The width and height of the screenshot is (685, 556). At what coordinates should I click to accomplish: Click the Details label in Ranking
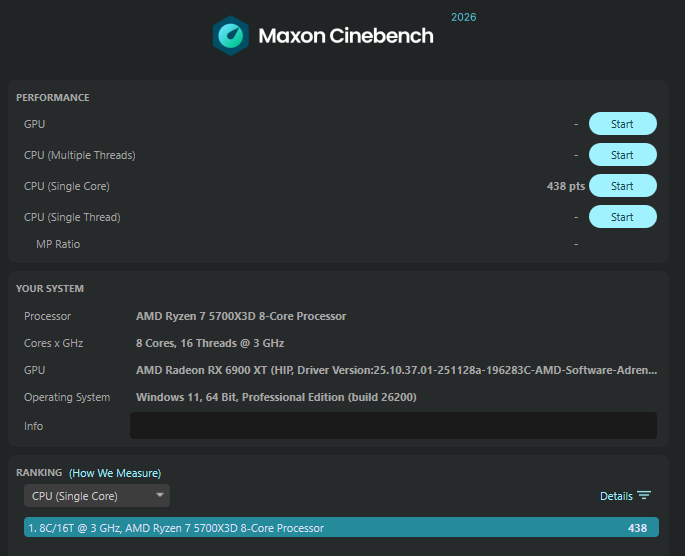[x=616, y=496]
